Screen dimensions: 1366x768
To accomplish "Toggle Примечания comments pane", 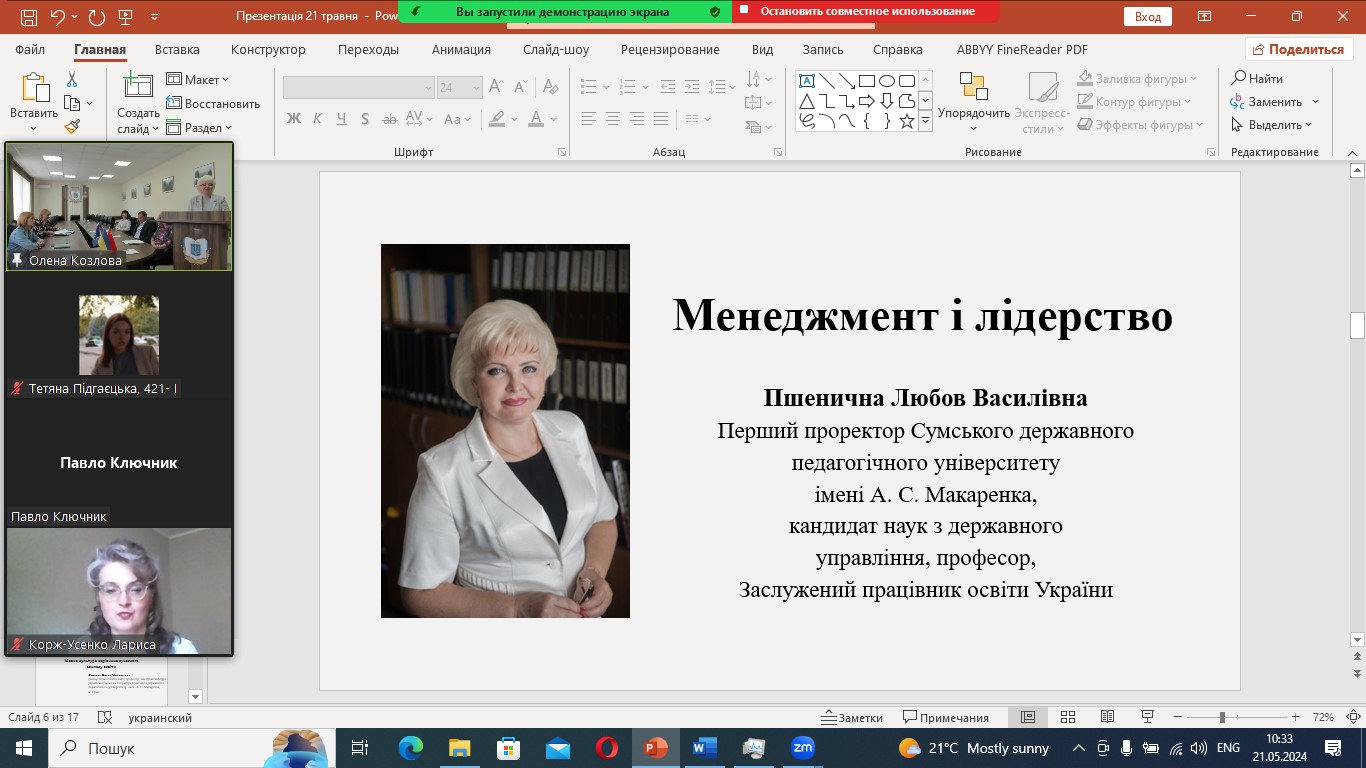I will point(945,717).
